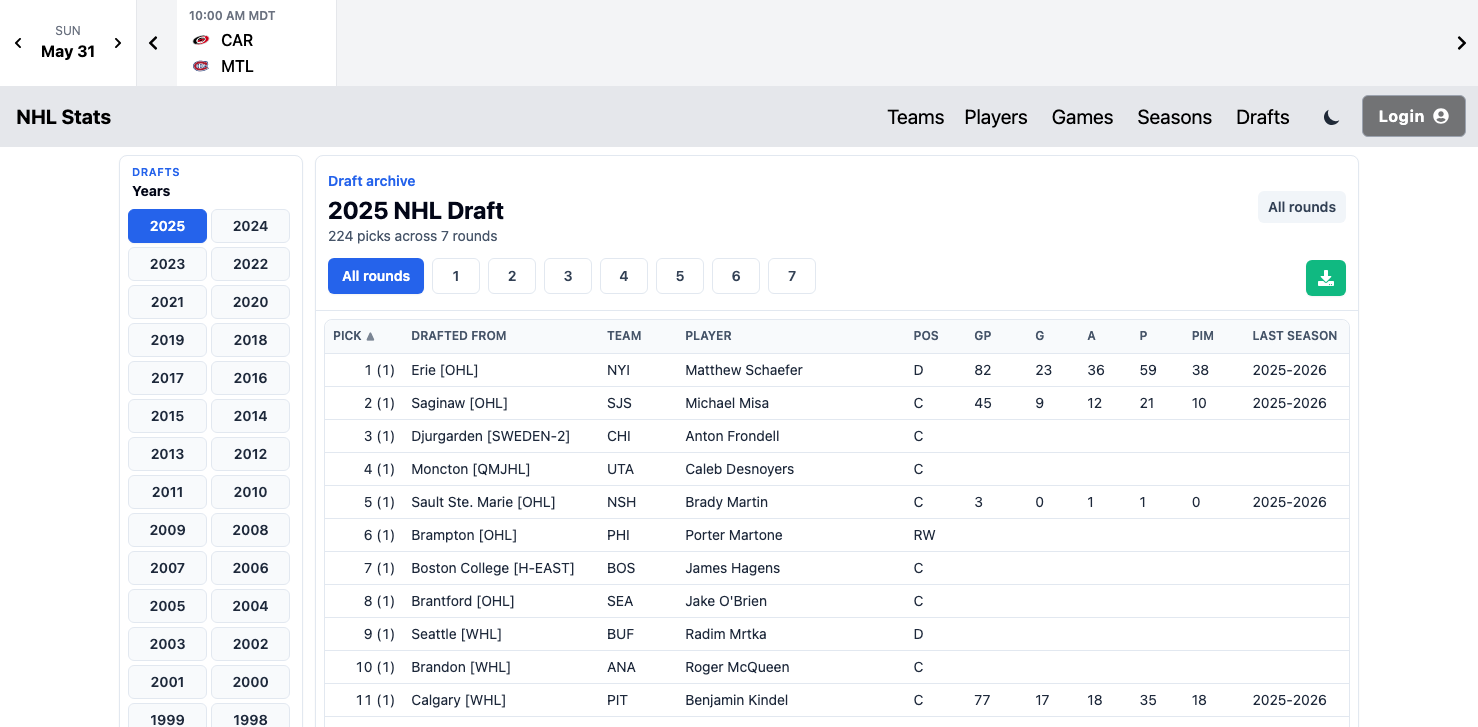Open the Draft archive link

[x=371, y=181]
